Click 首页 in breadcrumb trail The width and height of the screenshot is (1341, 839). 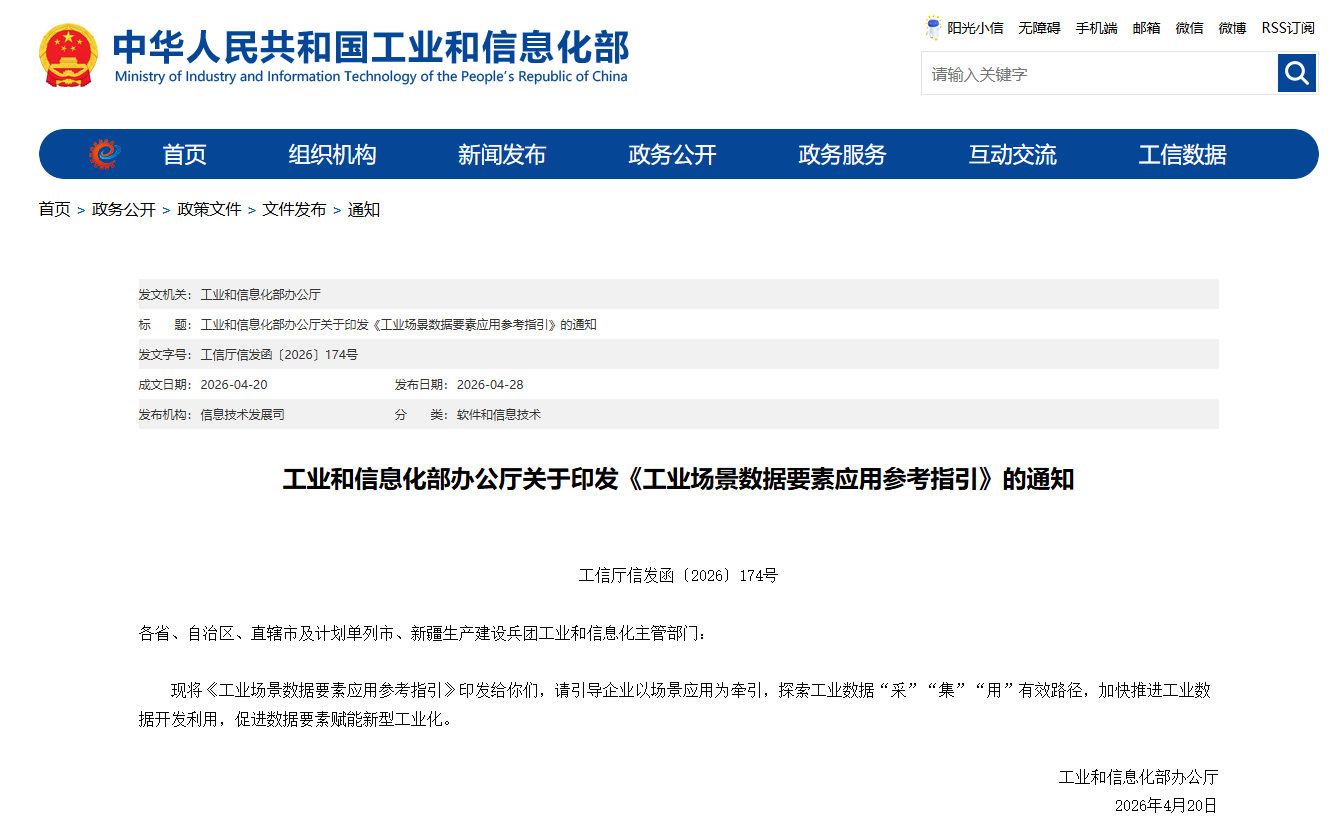pyautogui.click(x=55, y=210)
